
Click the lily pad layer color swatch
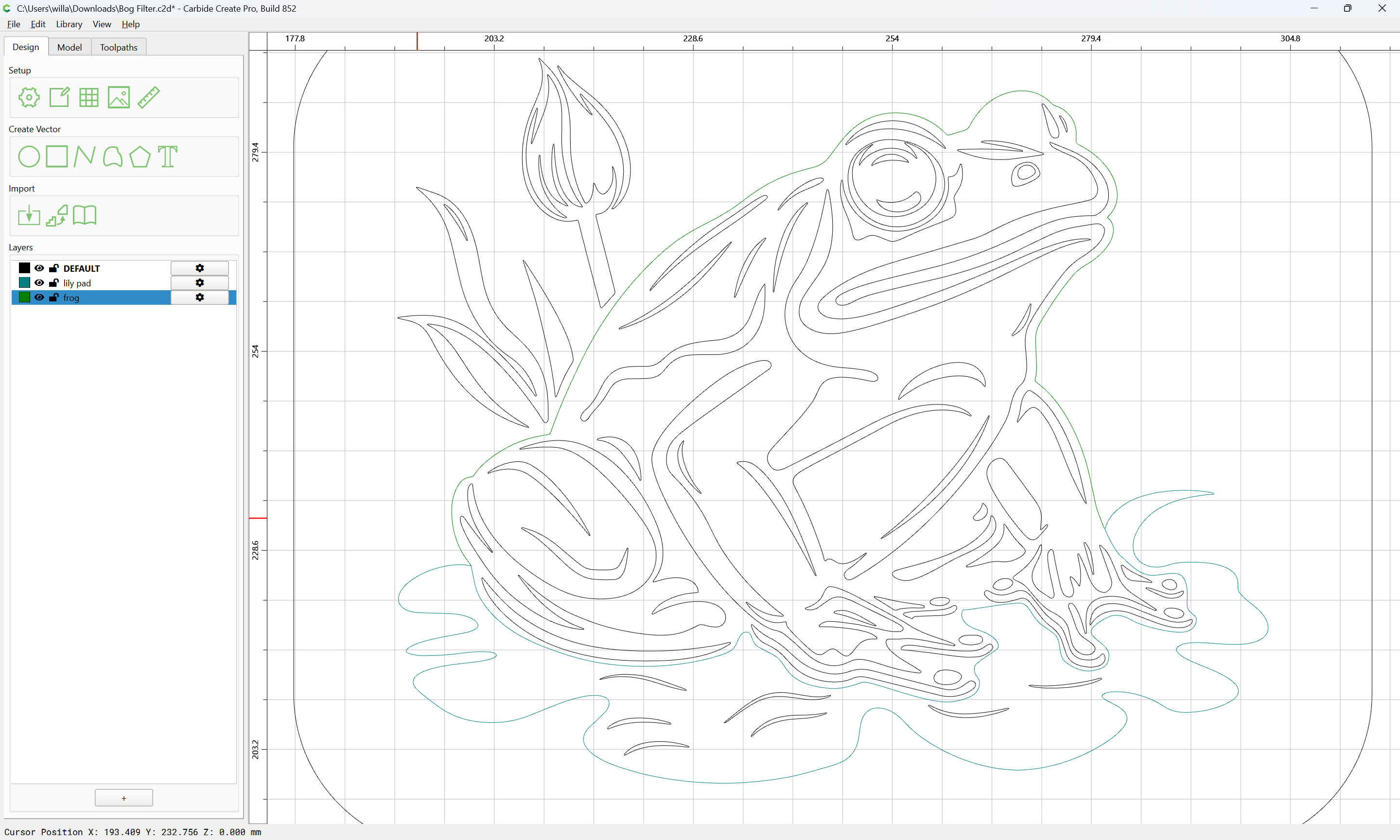[24, 282]
